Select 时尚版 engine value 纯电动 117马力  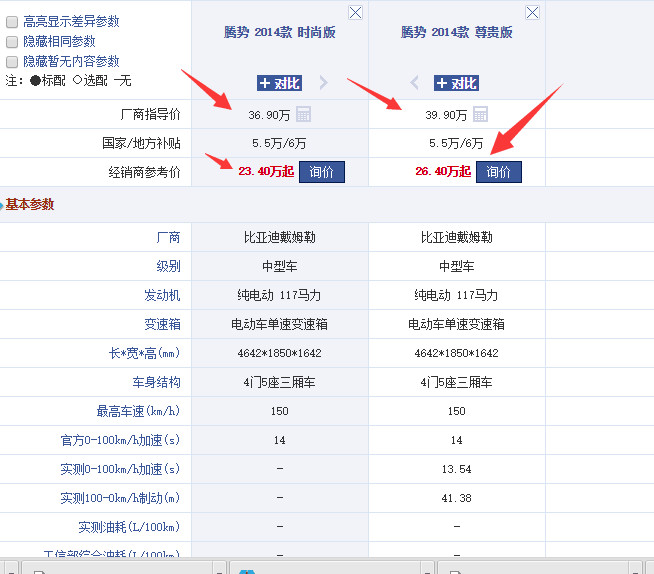click(279, 295)
